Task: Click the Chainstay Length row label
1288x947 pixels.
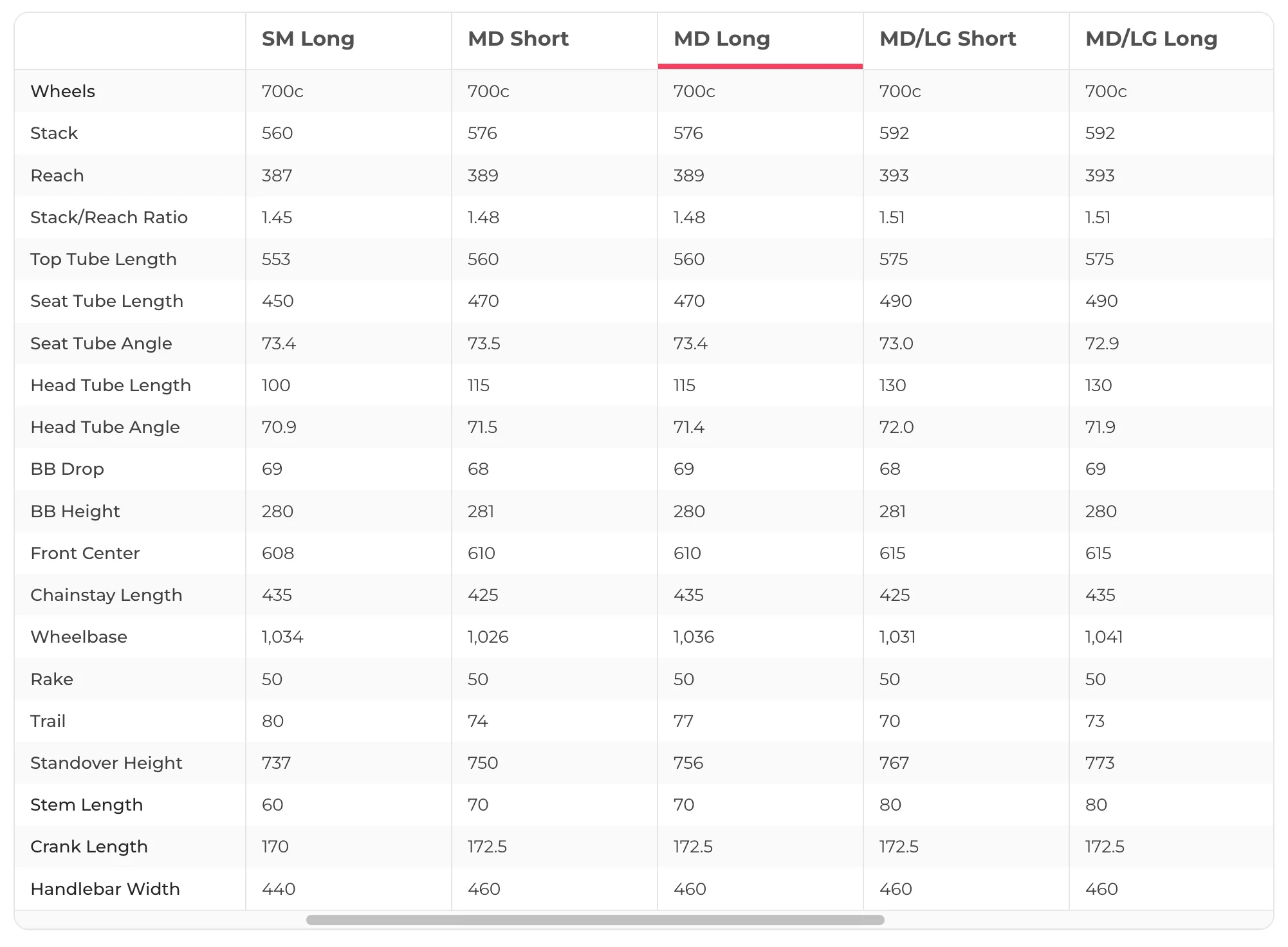Action: click(x=106, y=595)
